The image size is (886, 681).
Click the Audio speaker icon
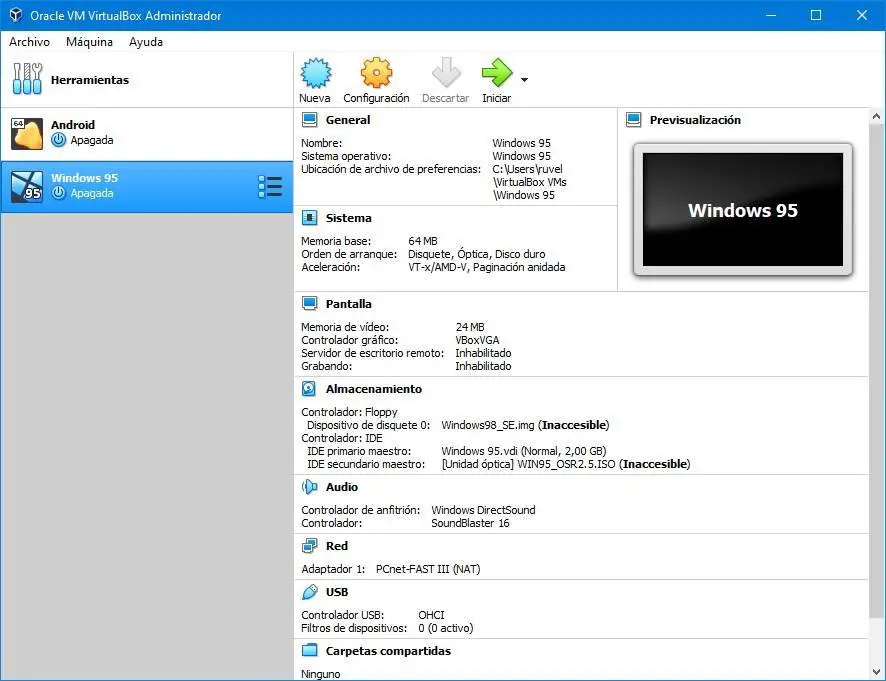tap(309, 487)
